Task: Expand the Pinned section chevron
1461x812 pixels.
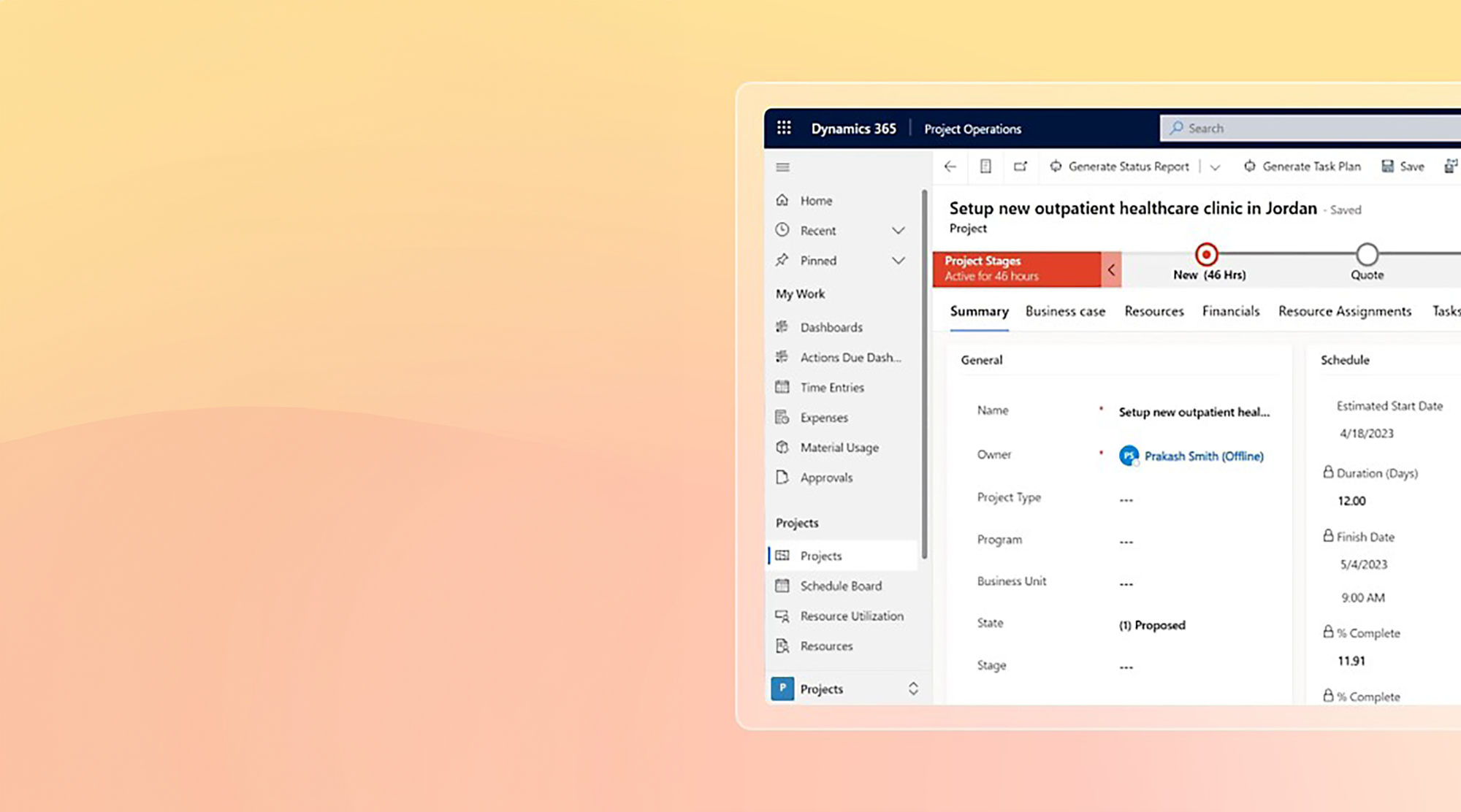Action: pyautogui.click(x=899, y=261)
